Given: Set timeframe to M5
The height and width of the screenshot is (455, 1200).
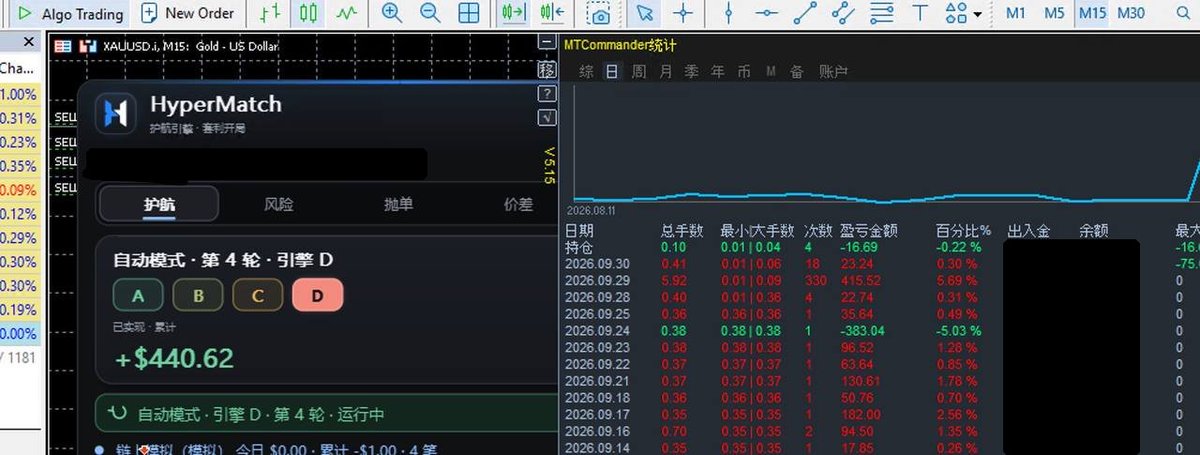Looking at the screenshot, I should pyautogui.click(x=1054, y=14).
